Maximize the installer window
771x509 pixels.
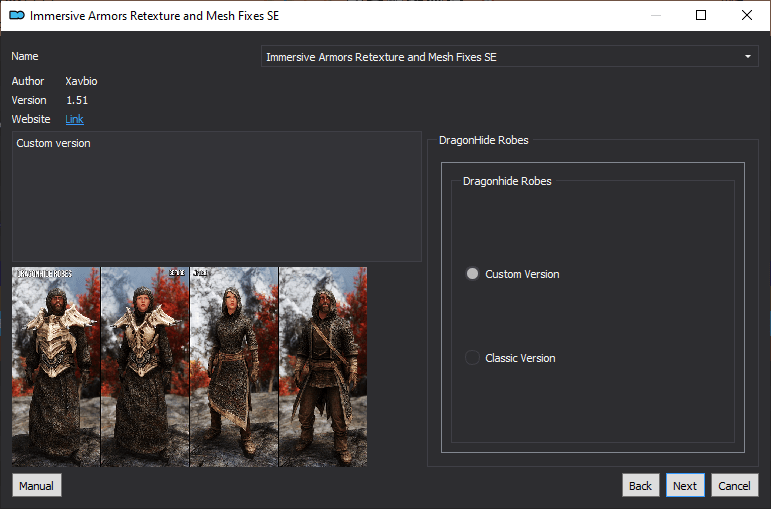tap(701, 16)
